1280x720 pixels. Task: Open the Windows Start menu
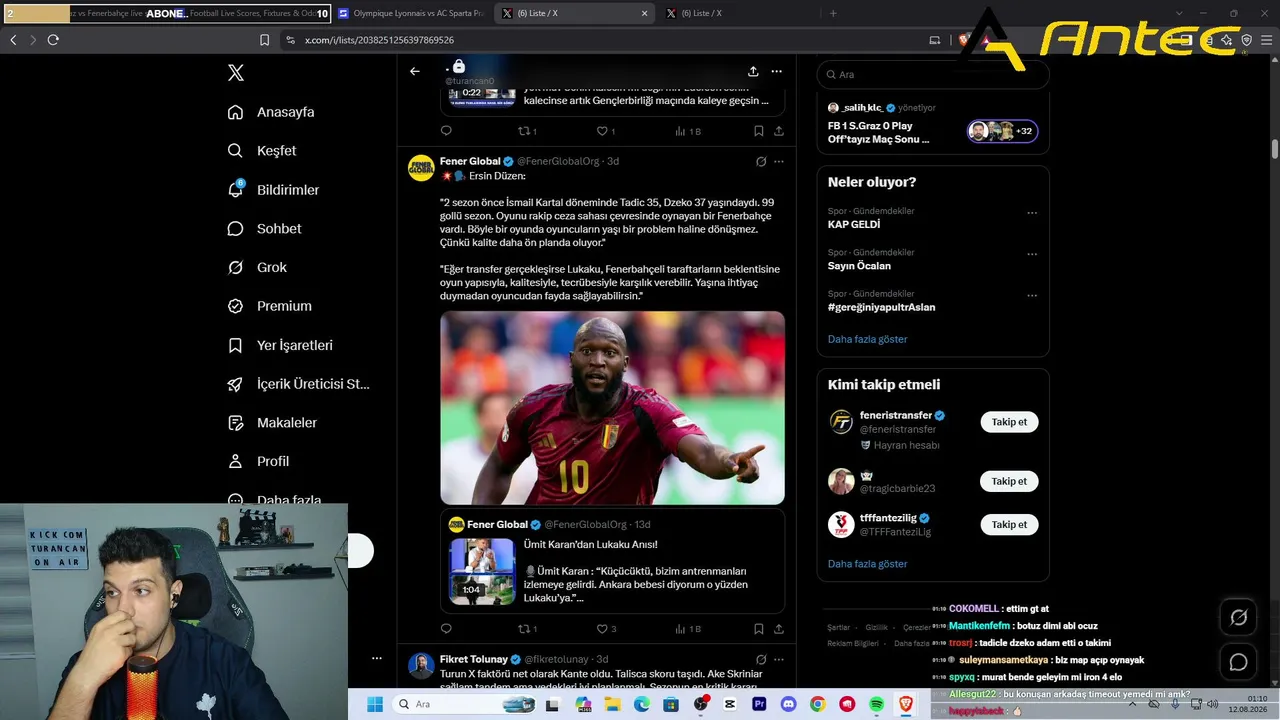coord(375,704)
